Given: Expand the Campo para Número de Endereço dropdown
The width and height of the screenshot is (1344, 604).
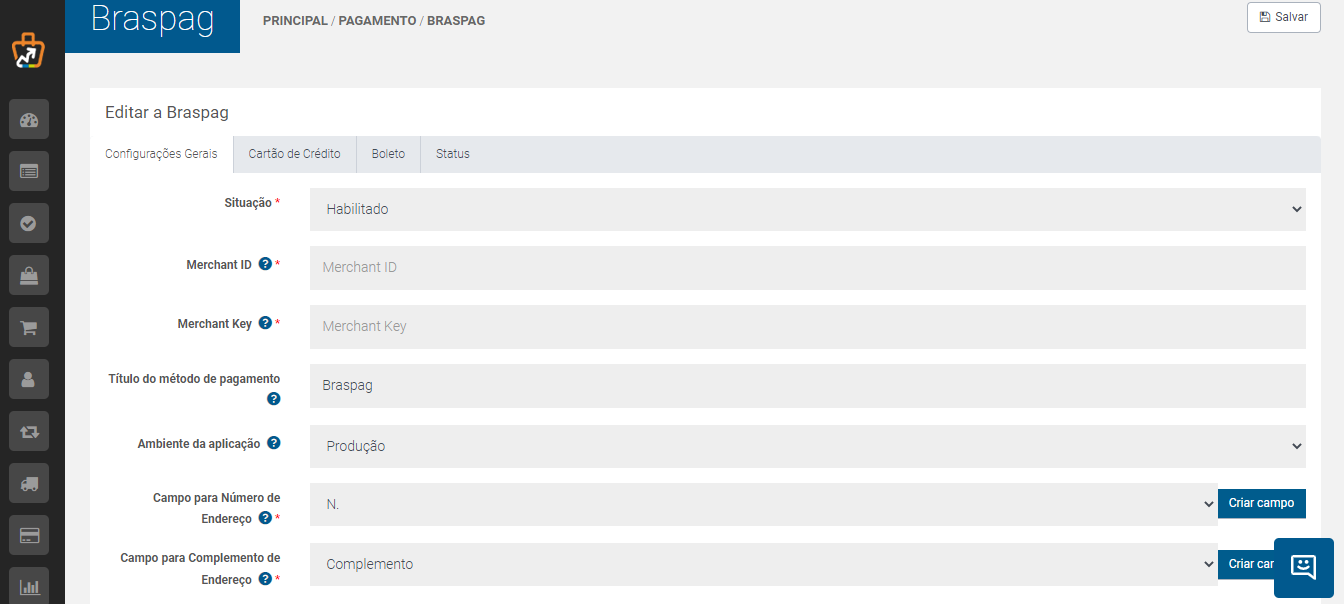Looking at the screenshot, I should [x=764, y=505].
